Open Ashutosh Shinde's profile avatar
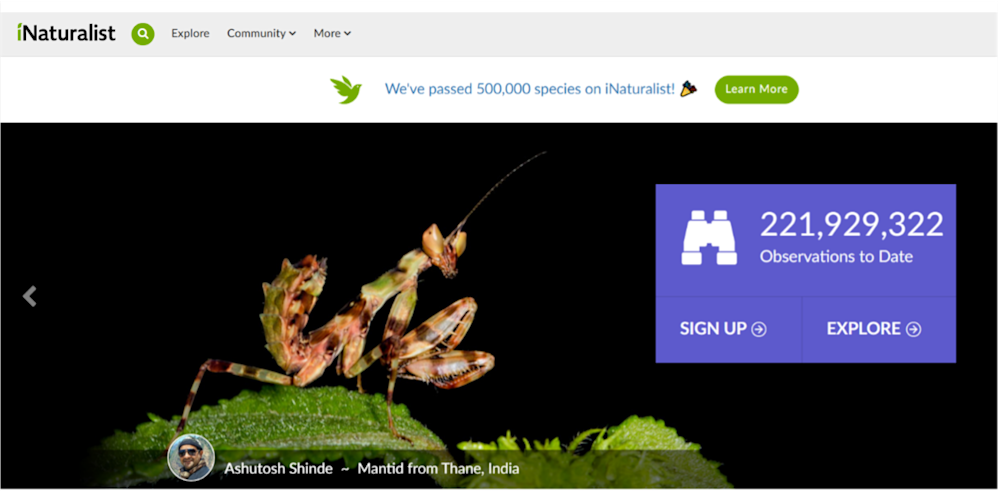 (x=191, y=458)
